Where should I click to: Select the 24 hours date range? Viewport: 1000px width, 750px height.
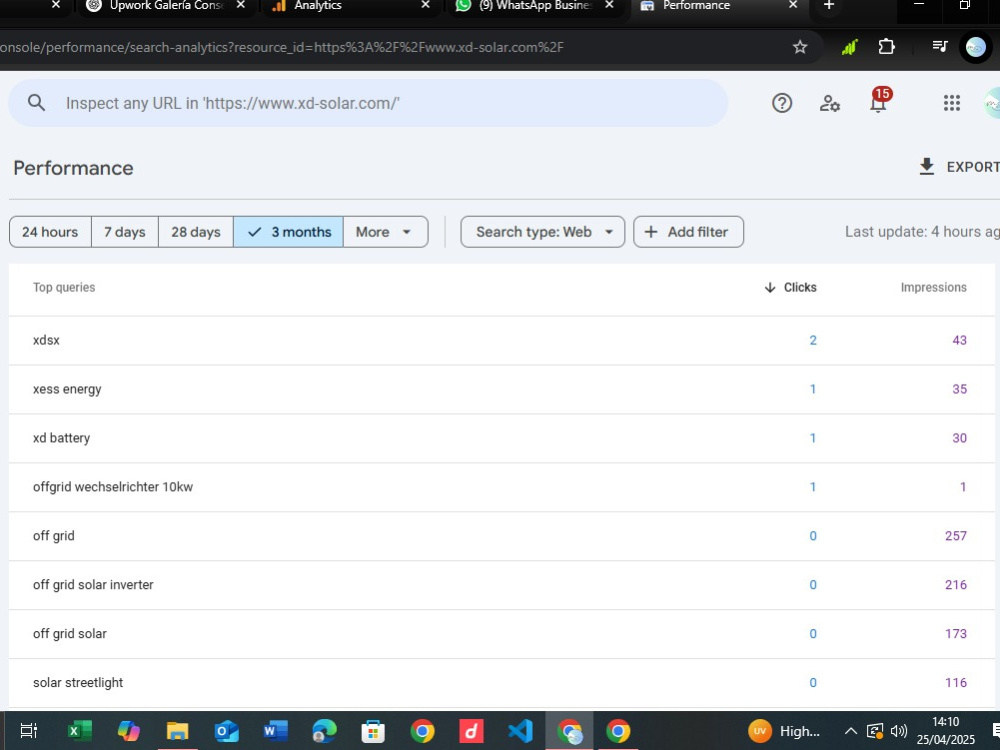coord(50,232)
